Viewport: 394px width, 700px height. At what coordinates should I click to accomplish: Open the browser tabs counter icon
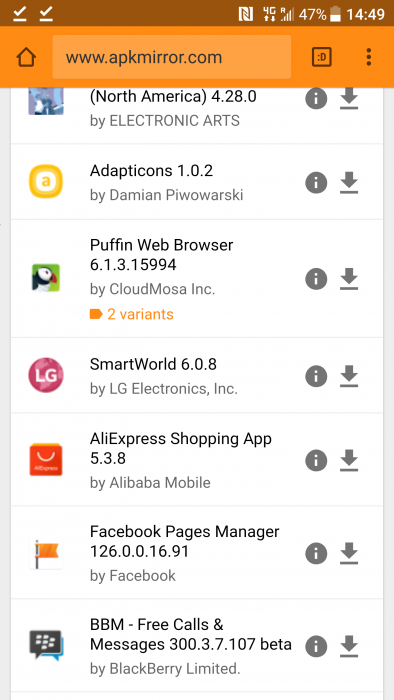(322, 57)
